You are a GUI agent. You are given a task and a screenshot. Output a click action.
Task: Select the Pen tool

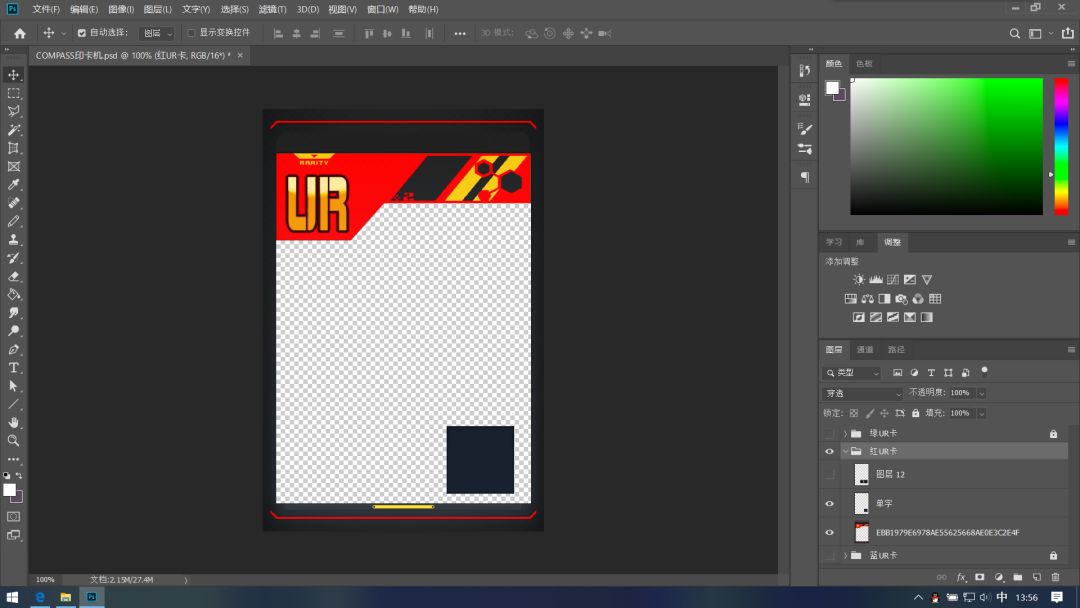coord(14,350)
